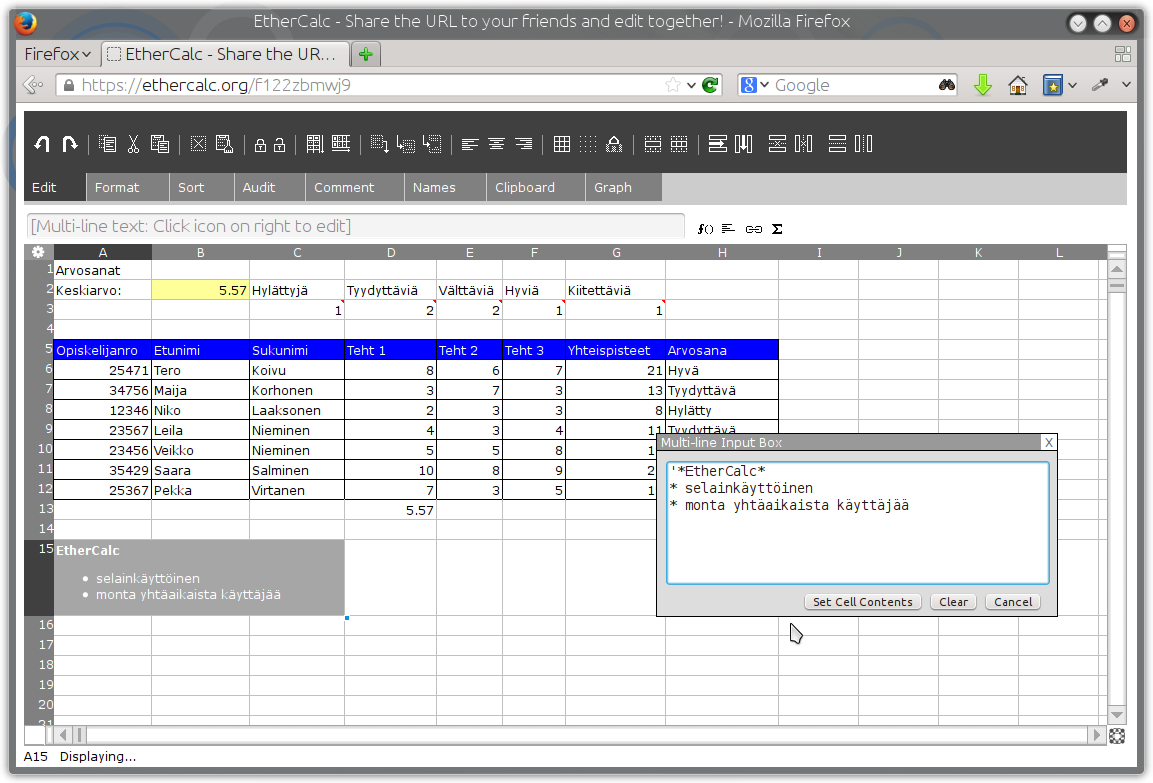Open the multi-line input icon

[x=728, y=229]
